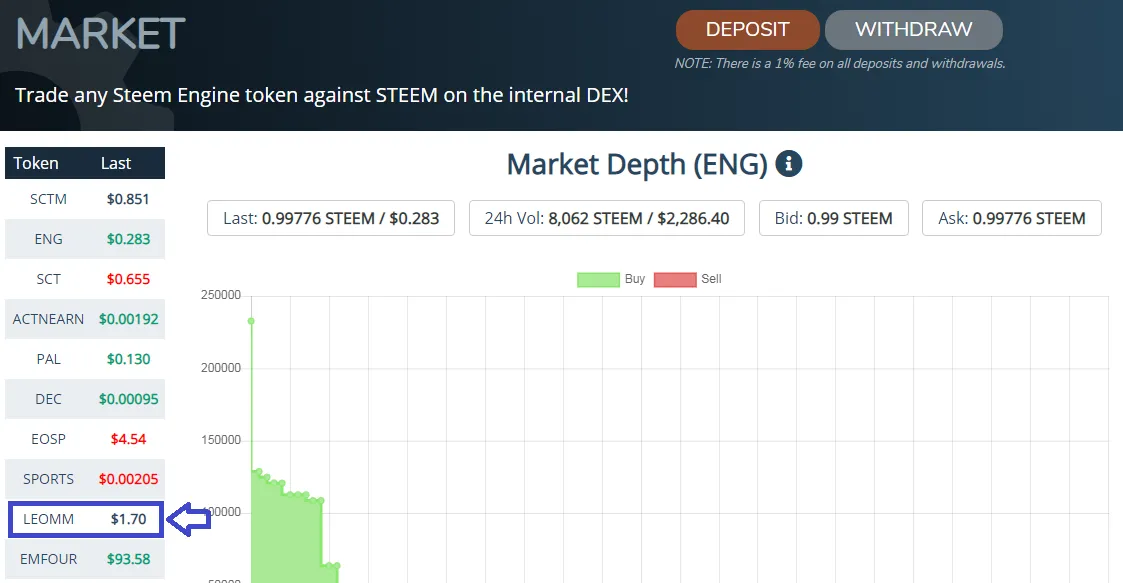Click the 1% fee note text

[839, 64]
